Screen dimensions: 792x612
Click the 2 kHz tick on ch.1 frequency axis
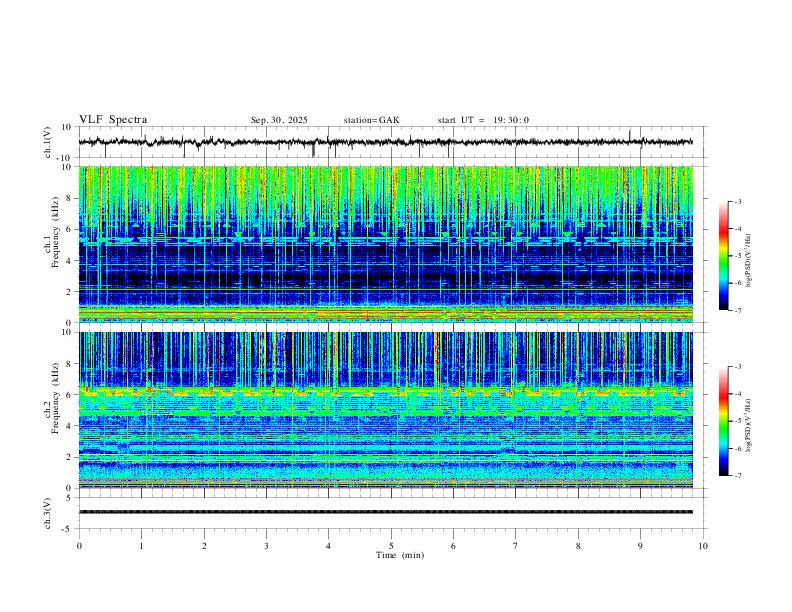coord(69,291)
